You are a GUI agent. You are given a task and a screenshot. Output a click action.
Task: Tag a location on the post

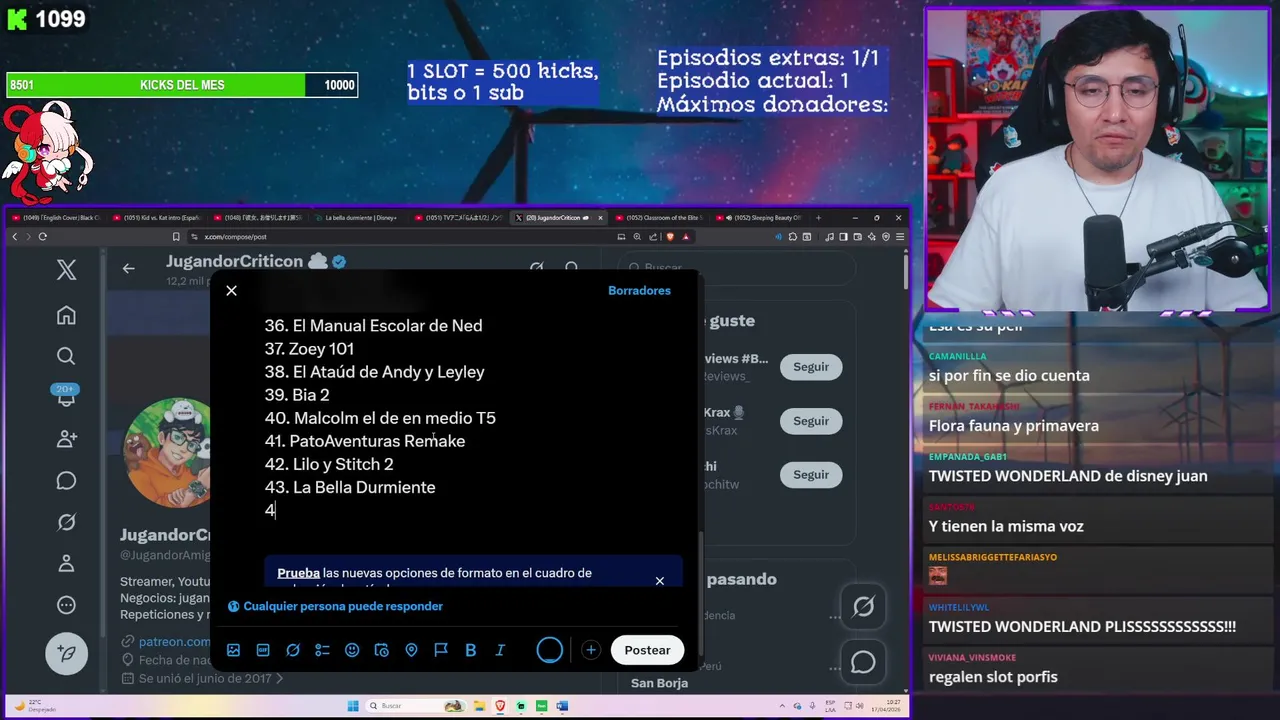pyautogui.click(x=411, y=650)
